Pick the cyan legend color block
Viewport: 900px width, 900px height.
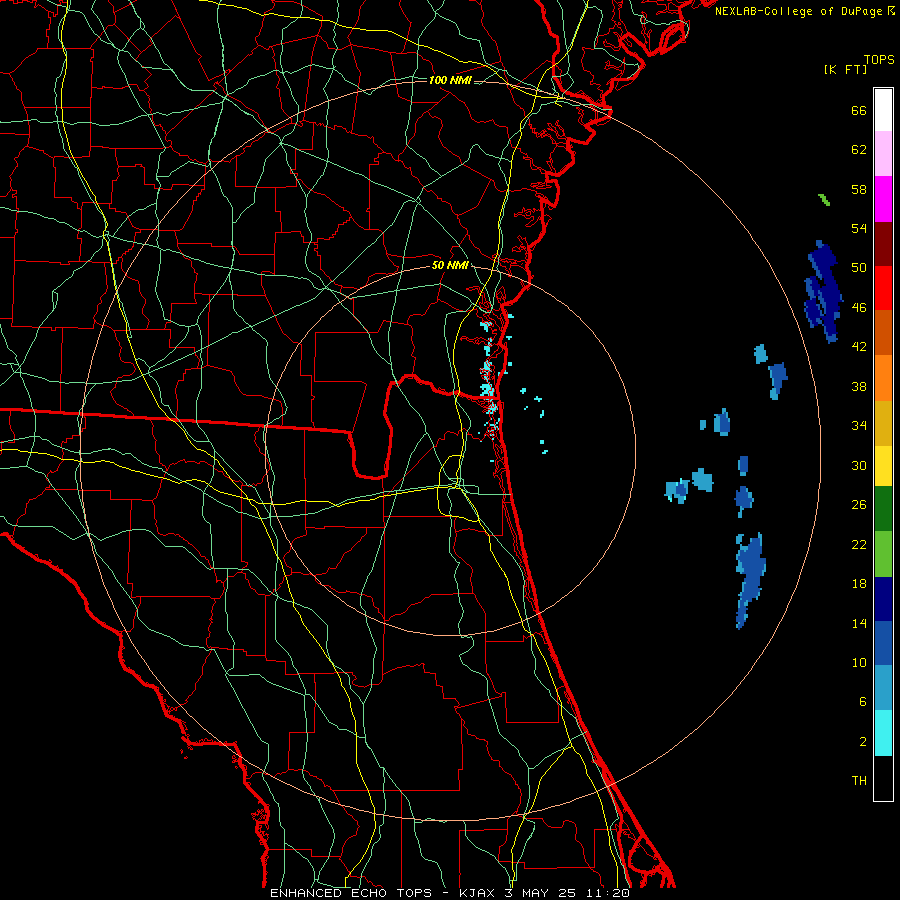pyautogui.click(x=883, y=733)
